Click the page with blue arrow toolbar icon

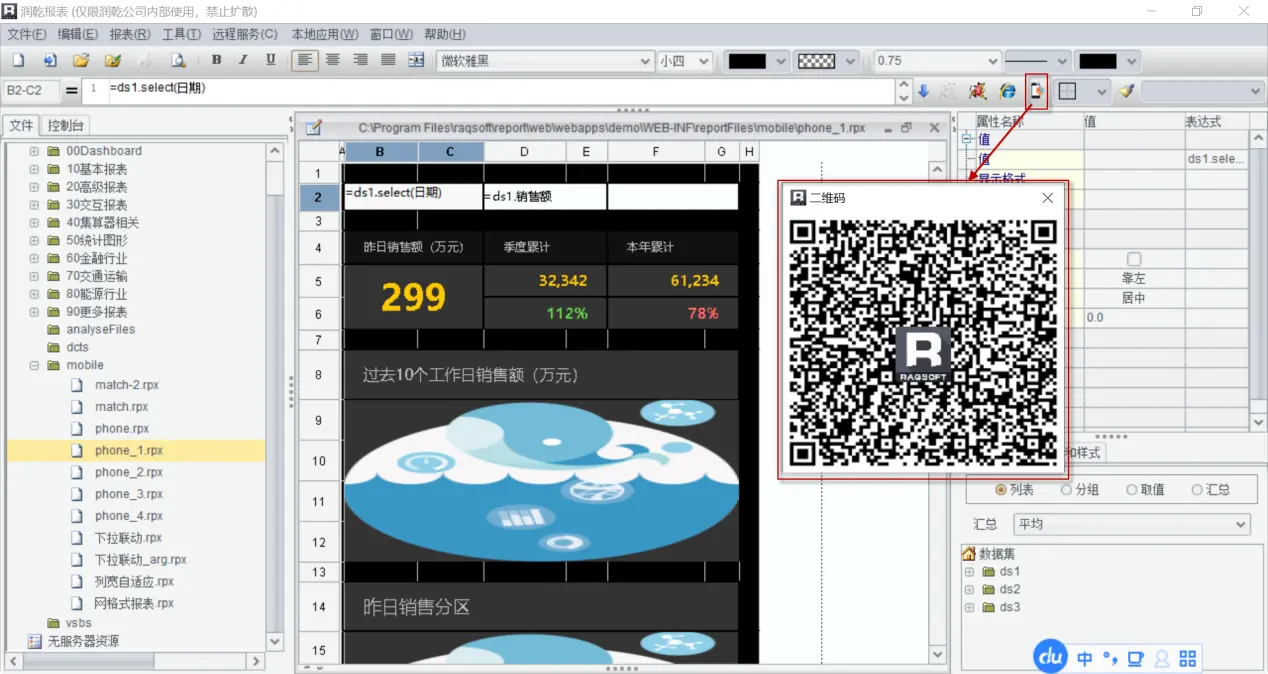pos(50,61)
